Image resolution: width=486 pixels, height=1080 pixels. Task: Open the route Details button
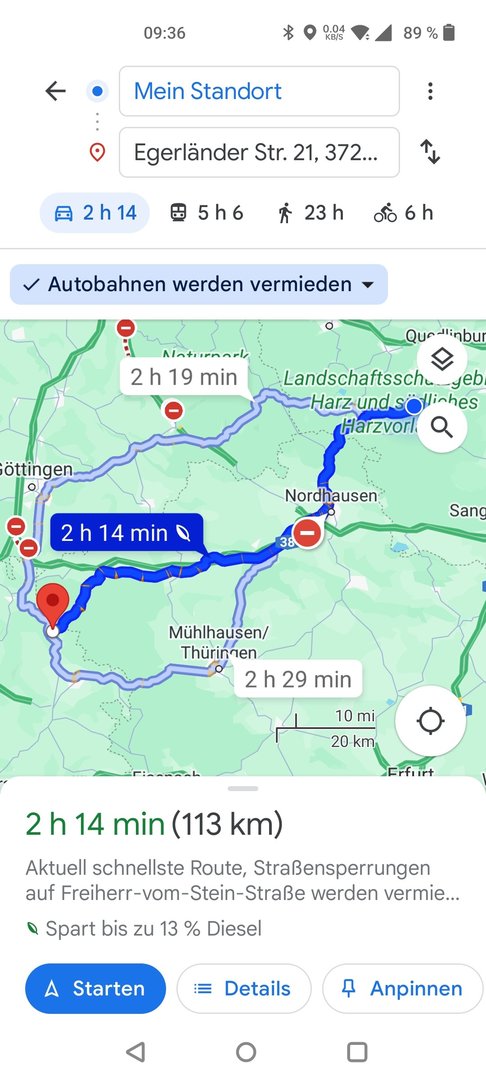[x=244, y=988]
